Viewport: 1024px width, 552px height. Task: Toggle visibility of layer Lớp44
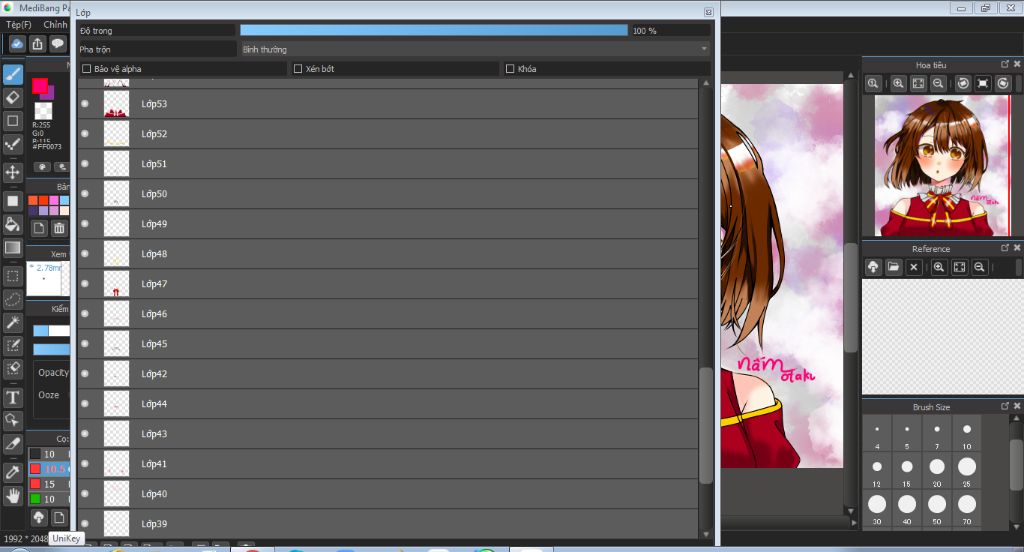point(85,404)
